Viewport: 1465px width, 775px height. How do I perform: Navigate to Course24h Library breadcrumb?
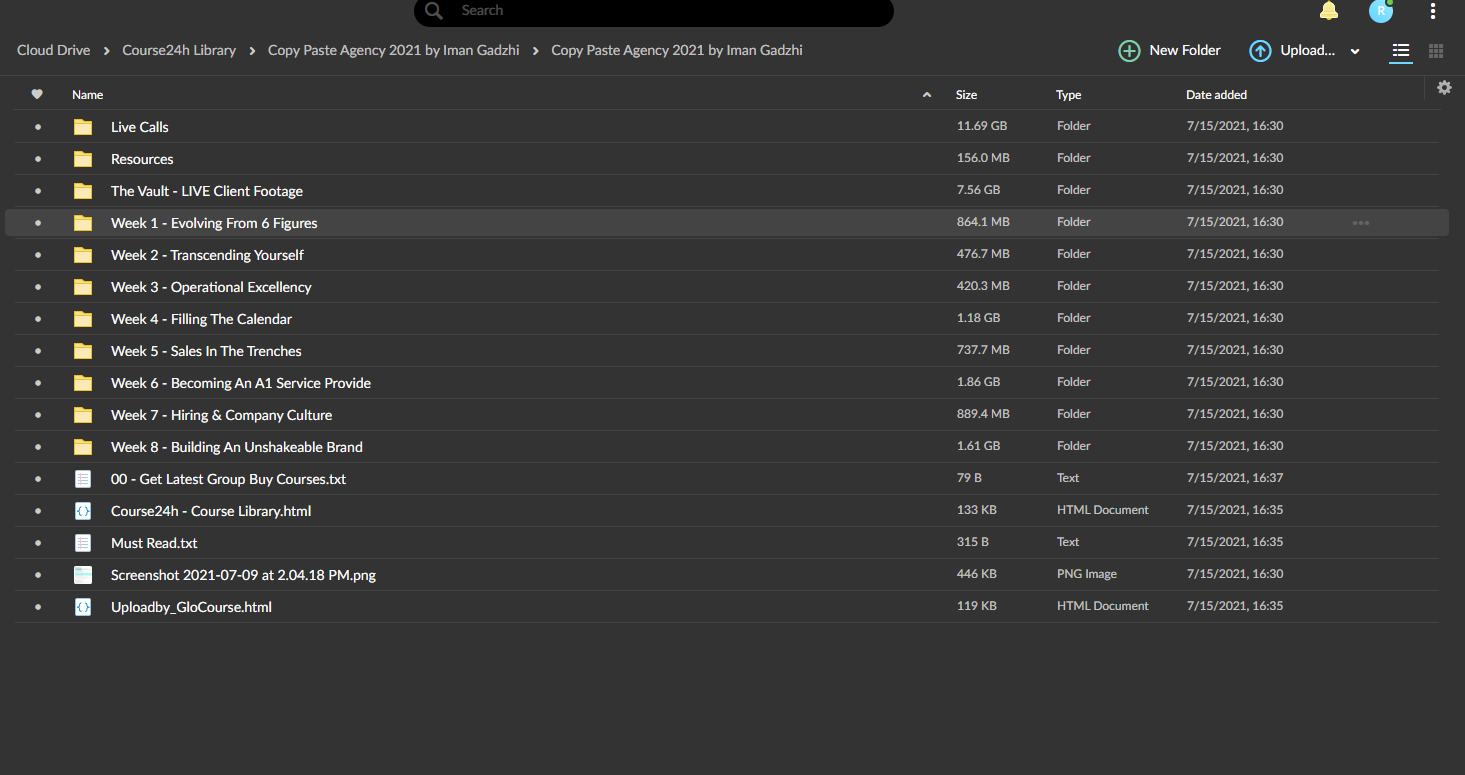click(x=179, y=50)
